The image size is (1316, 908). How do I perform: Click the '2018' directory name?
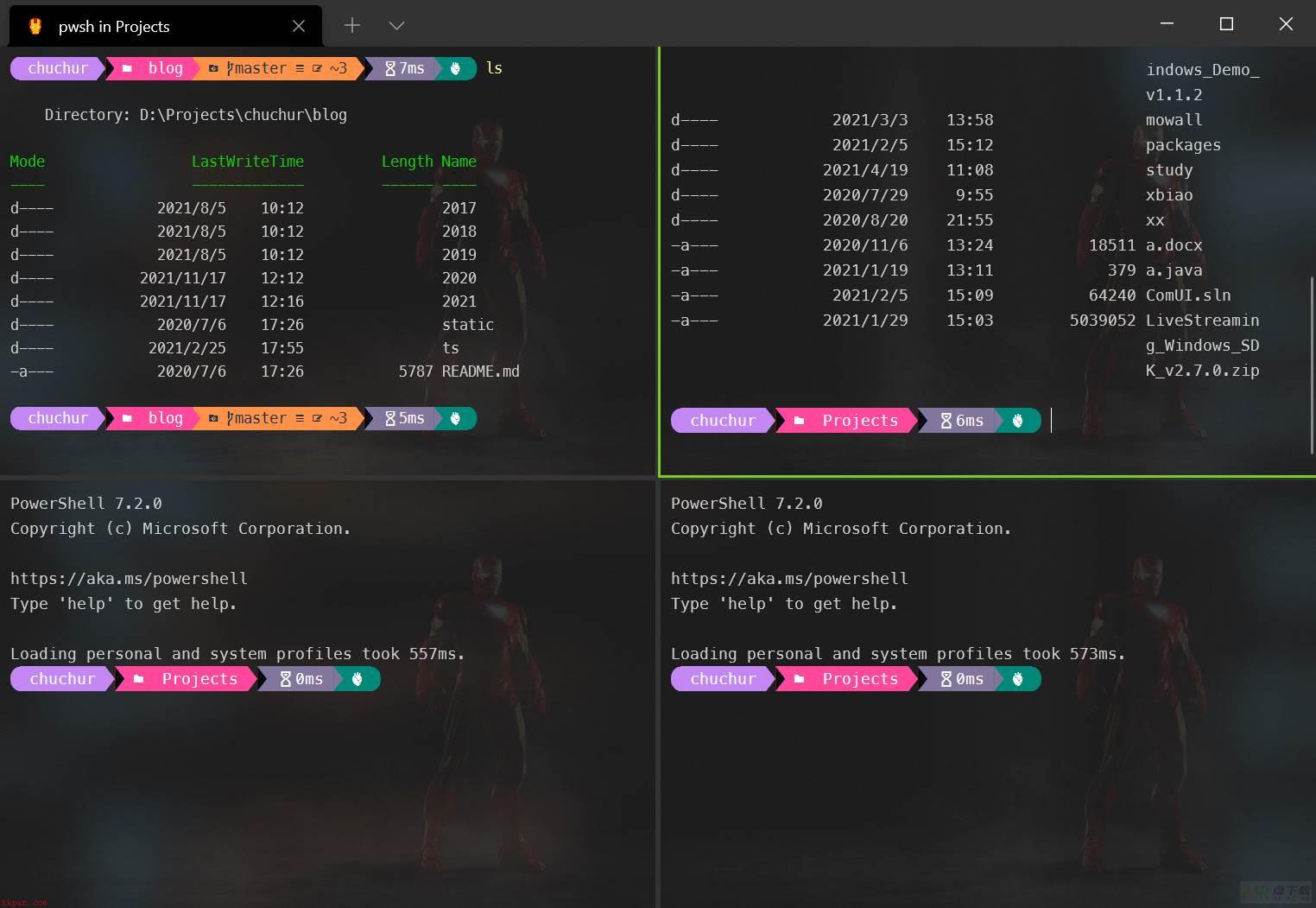(459, 232)
